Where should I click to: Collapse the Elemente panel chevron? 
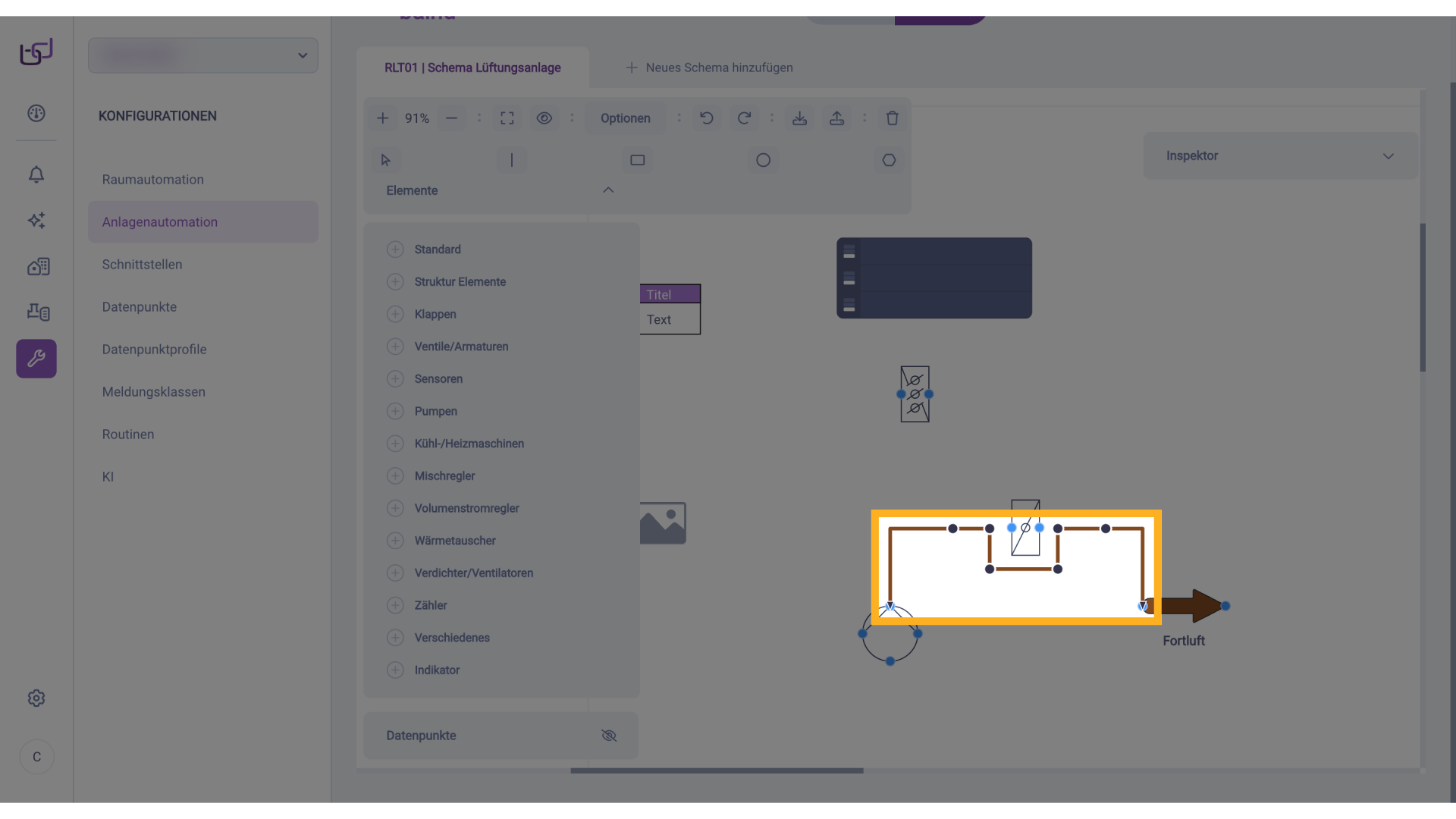point(608,190)
